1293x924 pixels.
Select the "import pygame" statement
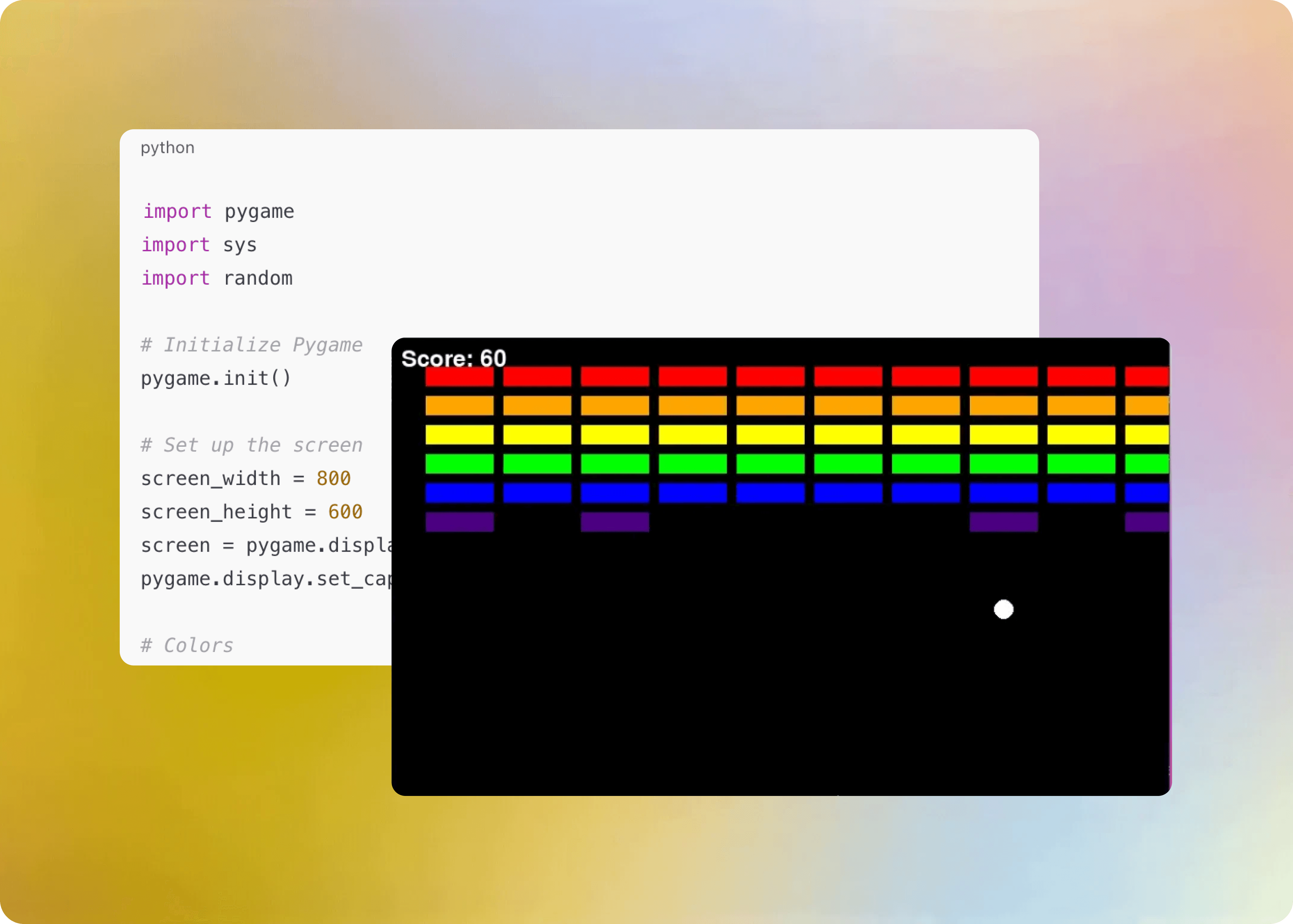pyautogui.click(x=217, y=211)
